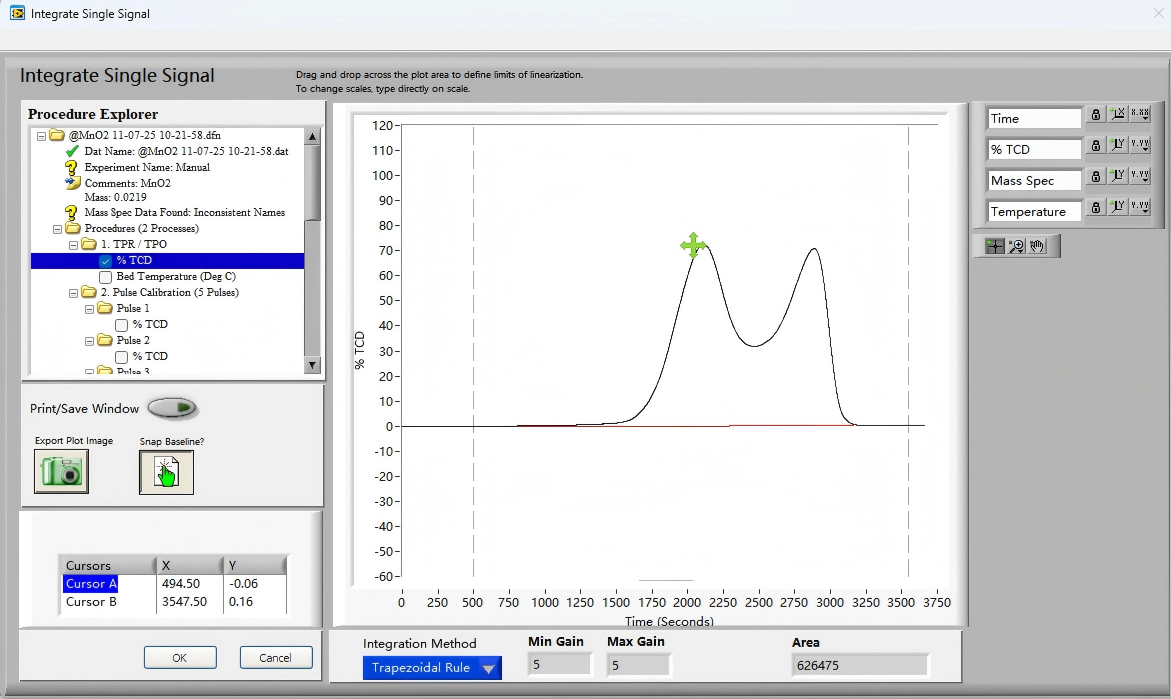Click Cursor A Y value -0.06
Screen dimensions: 1171x699
pos(243,584)
